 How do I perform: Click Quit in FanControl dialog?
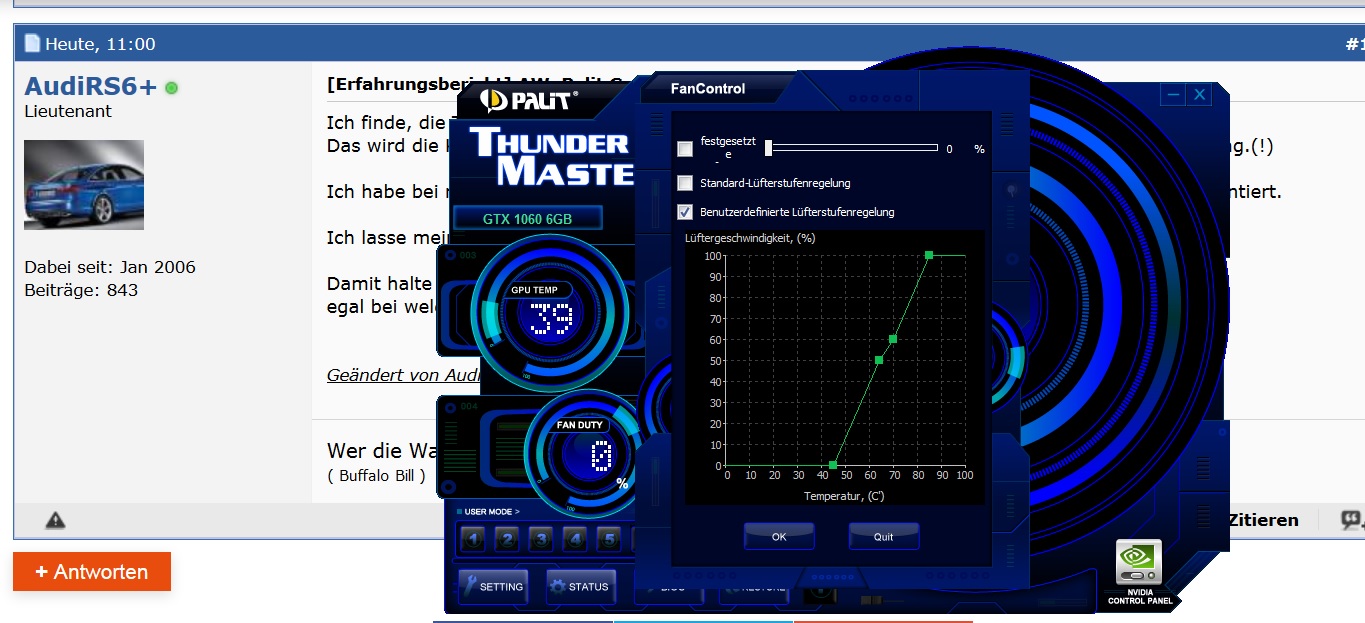tap(884, 536)
